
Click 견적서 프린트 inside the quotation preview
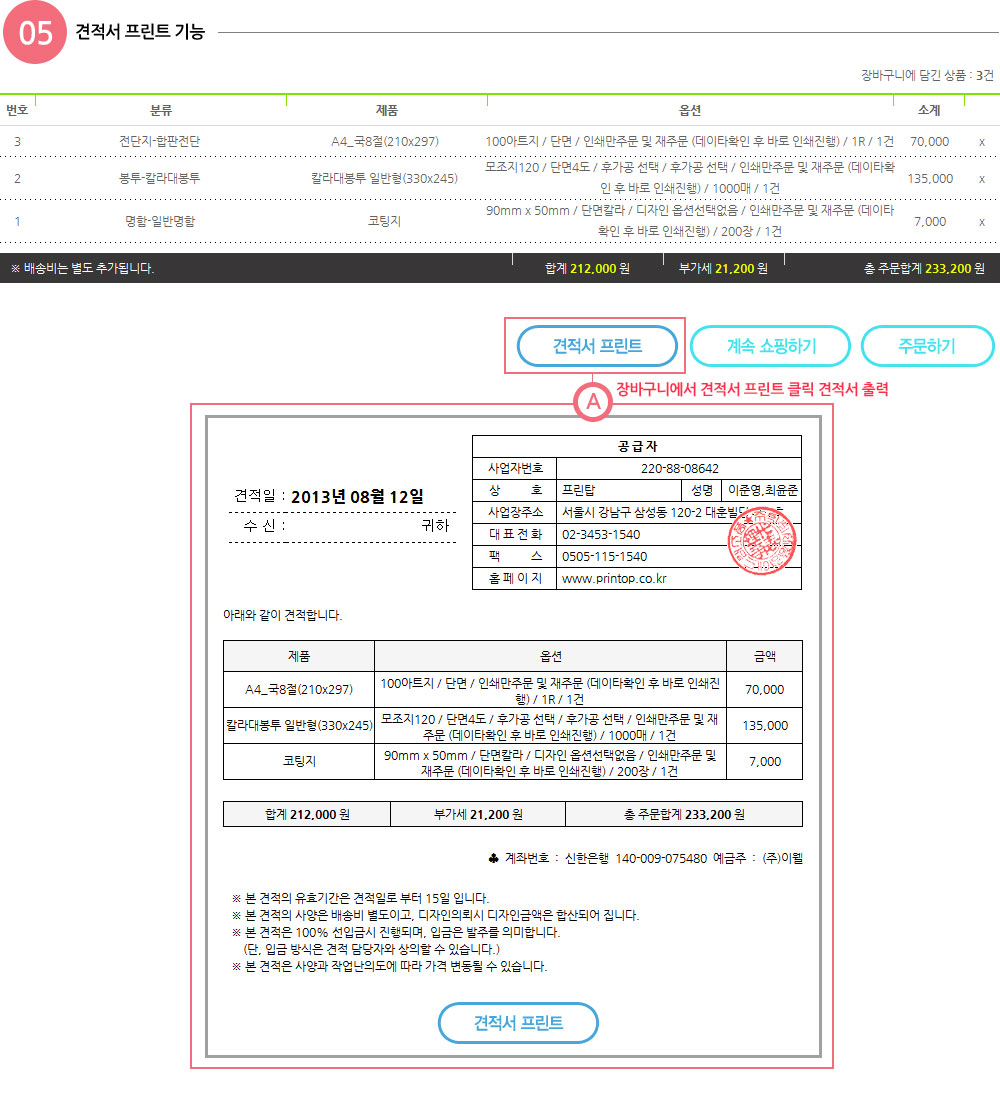tap(518, 1023)
